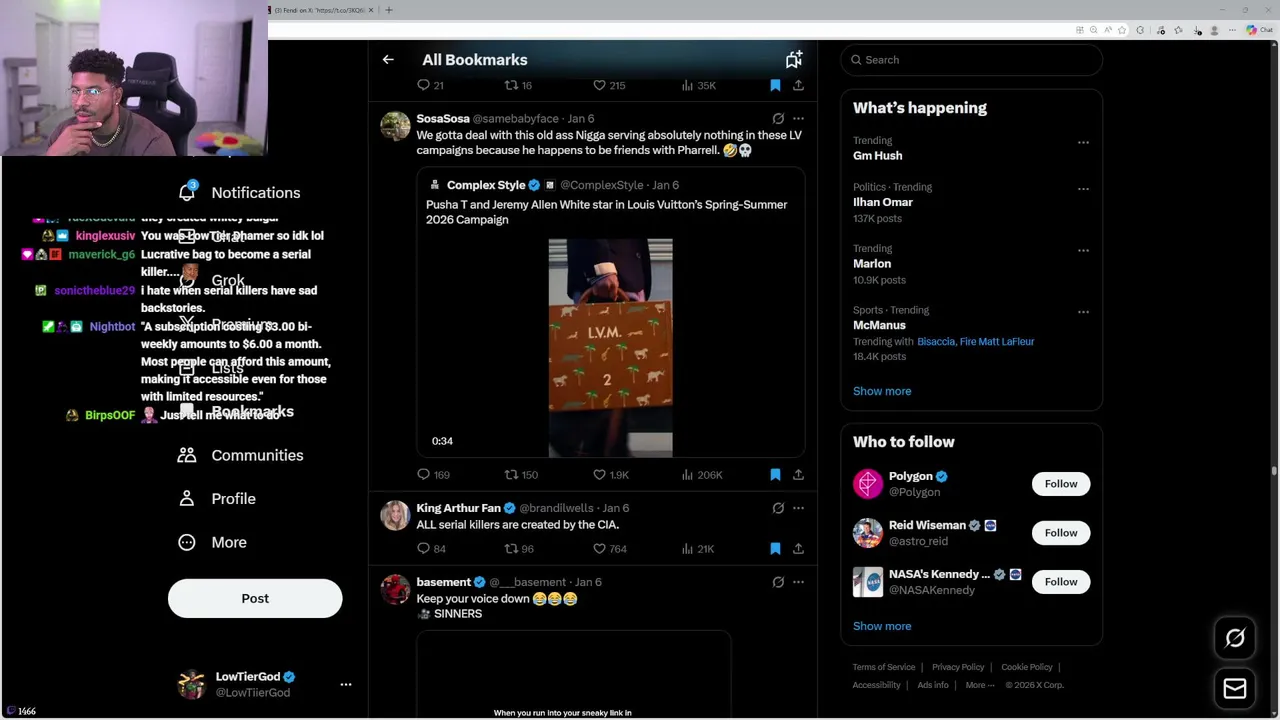Open more options for Gm Hush trend
The width and height of the screenshot is (1280, 720).
tap(1083, 142)
